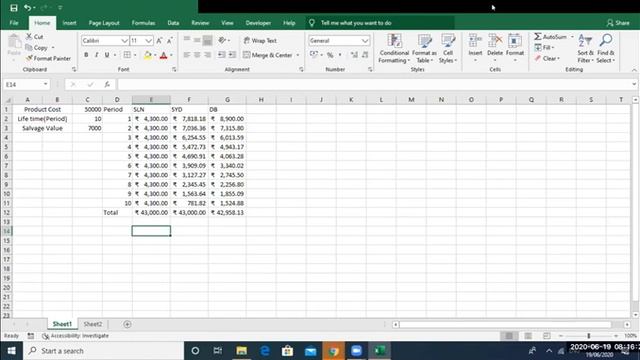Apply fill color bucket
This screenshot has height=360, width=640.
coord(148,55)
